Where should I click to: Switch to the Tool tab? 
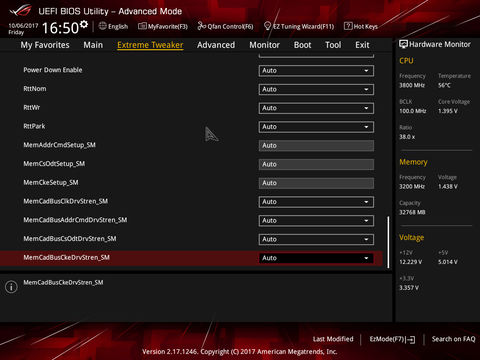pos(333,45)
